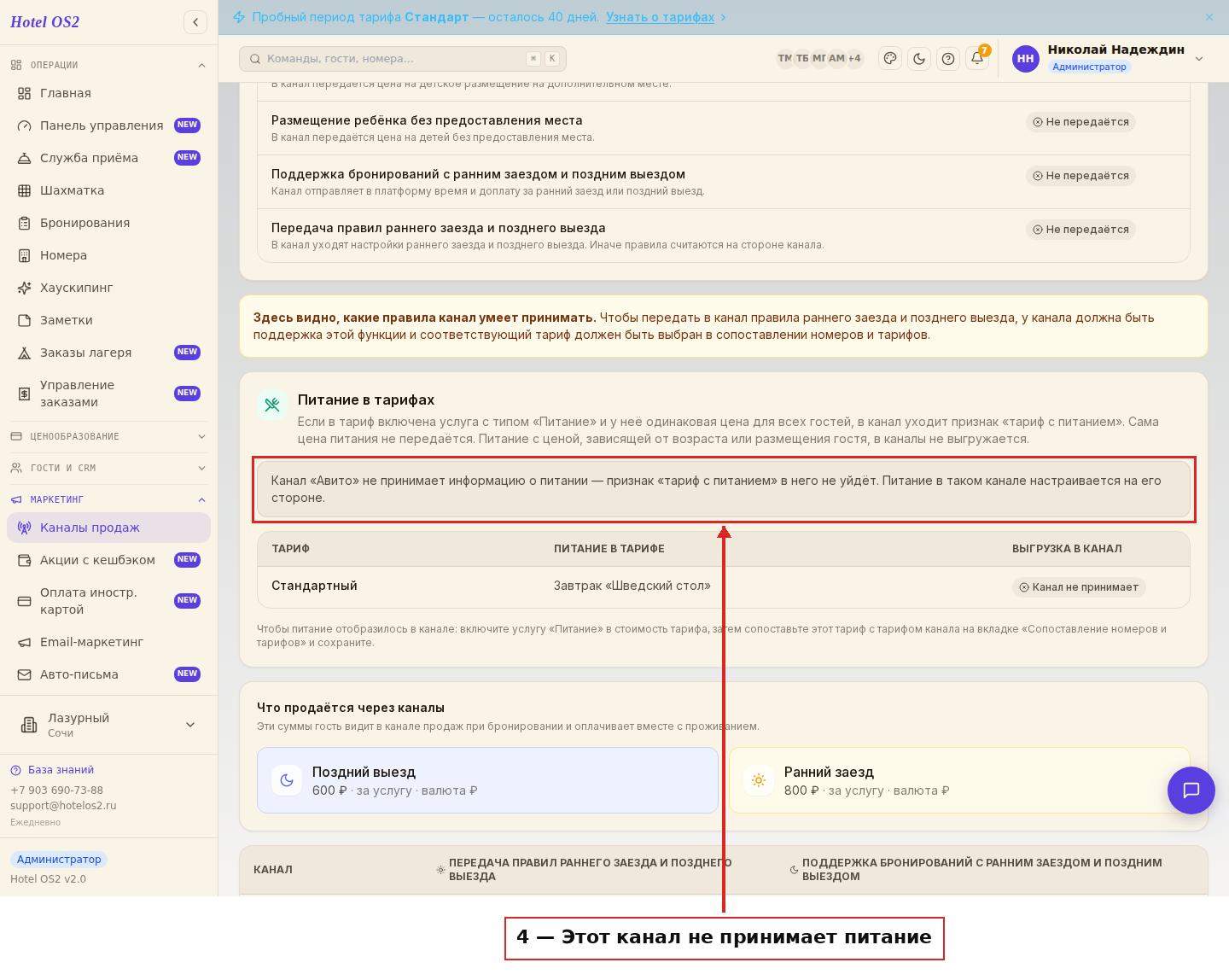Open Авто-письма in the sidebar
This screenshot has height=980, width=1229.
click(x=108, y=674)
